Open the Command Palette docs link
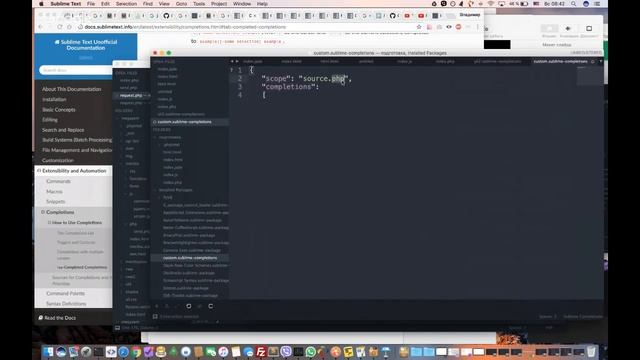The width and height of the screenshot is (640, 360). point(65,293)
